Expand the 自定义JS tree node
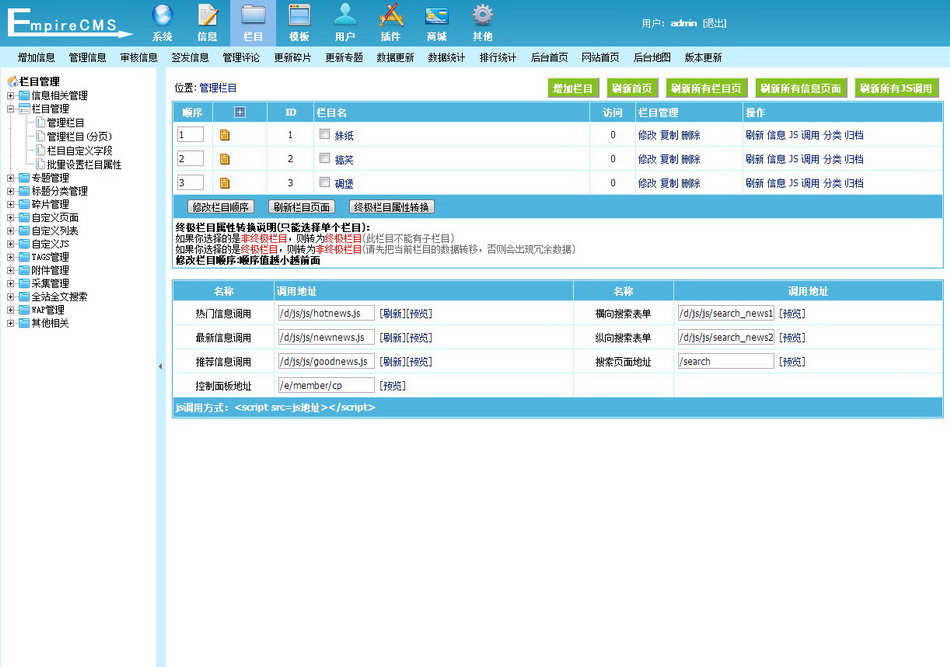The height and width of the screenshot is (667, 950). pos(10,244)
